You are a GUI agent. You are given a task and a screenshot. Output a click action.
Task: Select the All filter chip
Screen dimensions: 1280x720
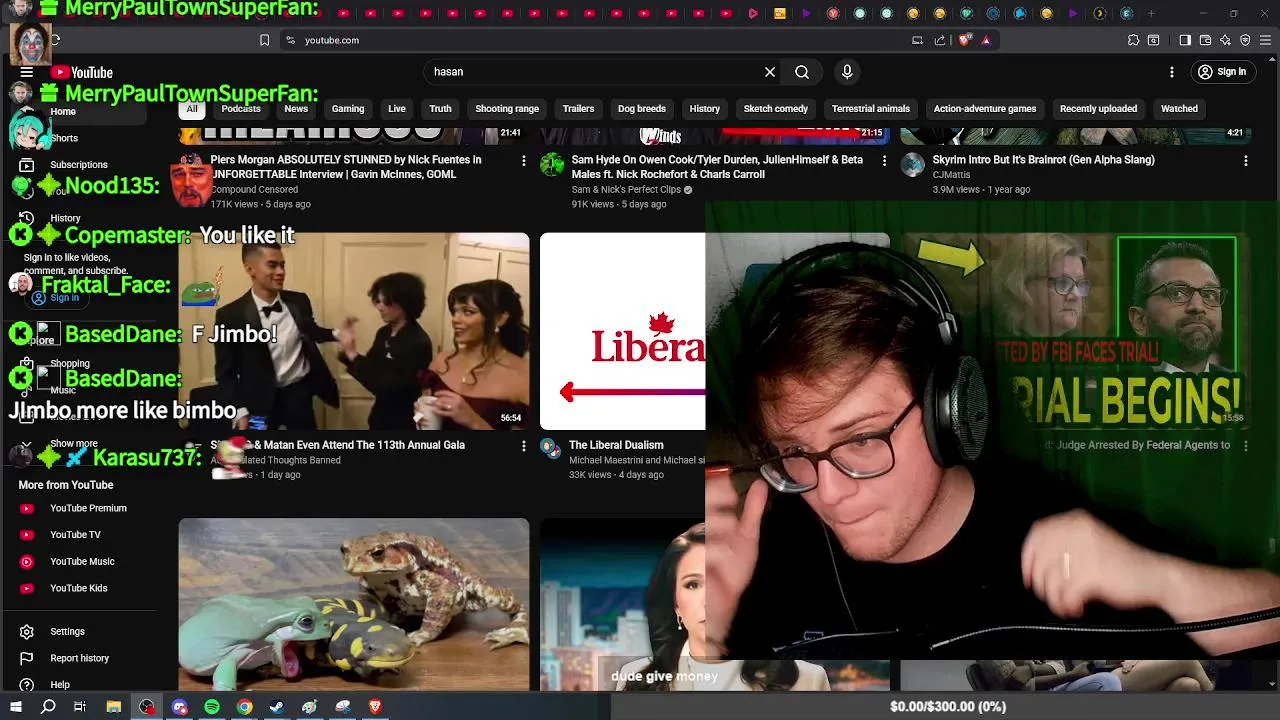192,109
